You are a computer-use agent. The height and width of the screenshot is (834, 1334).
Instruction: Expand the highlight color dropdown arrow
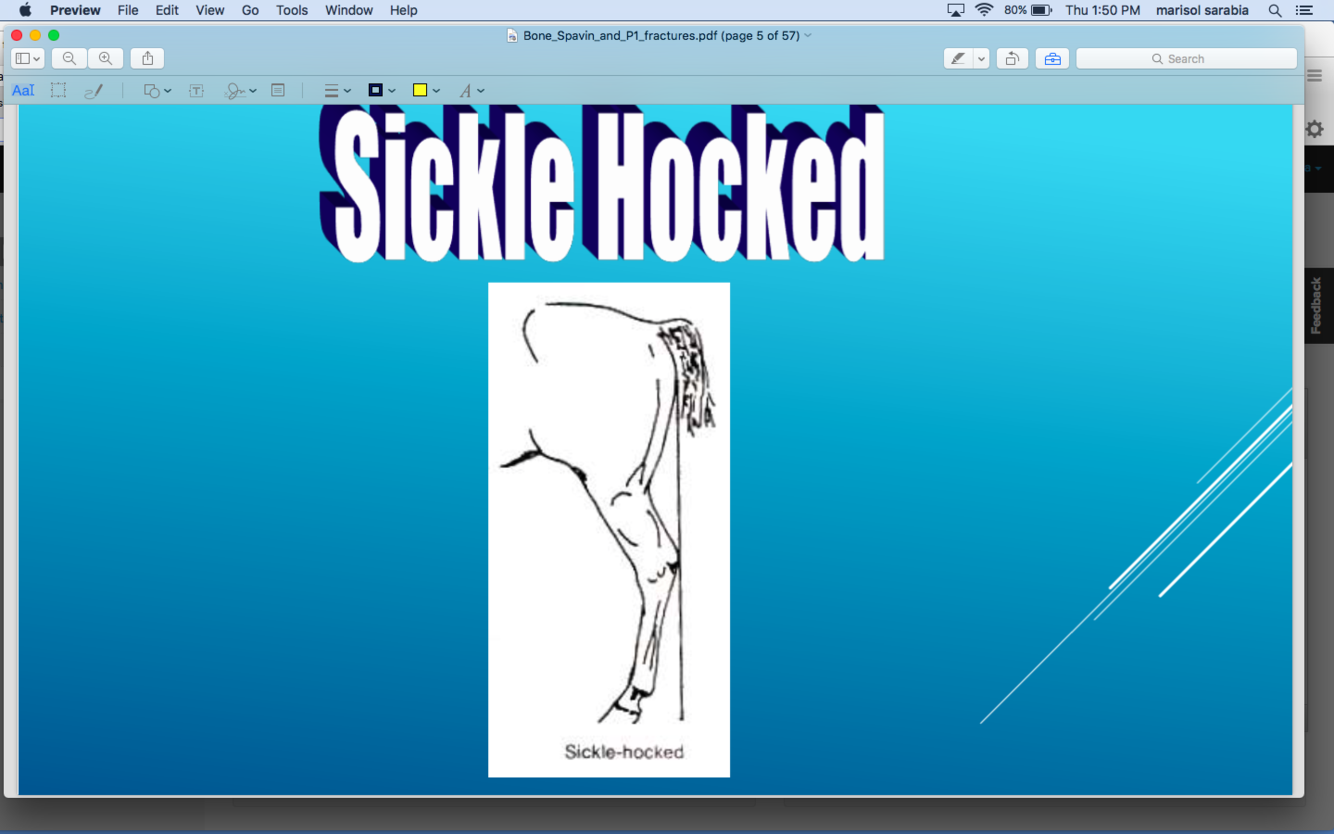[x=981, y=59]
